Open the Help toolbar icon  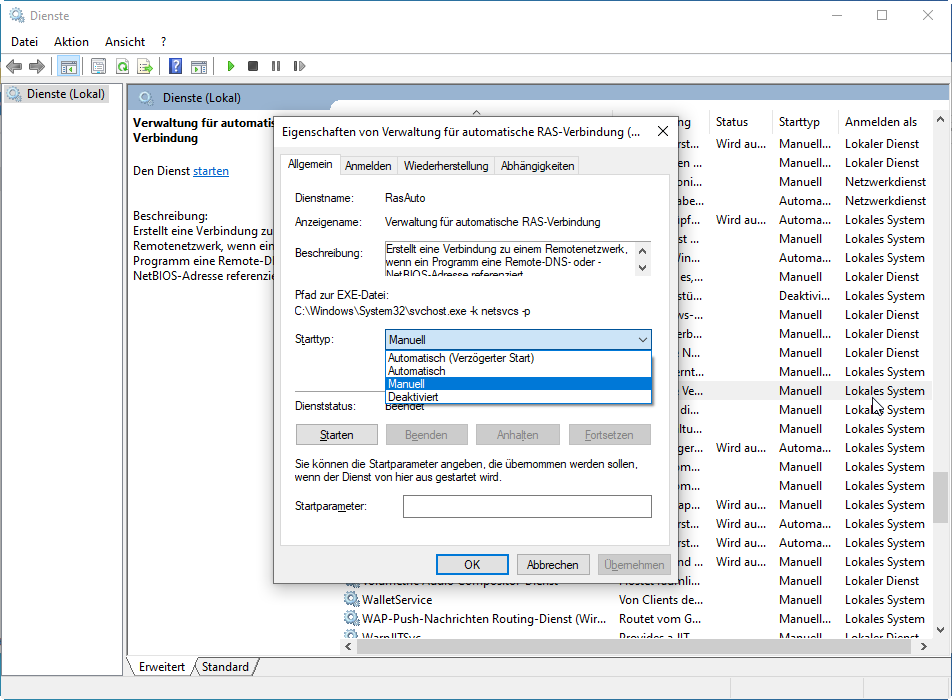click(x=175, y=66)
